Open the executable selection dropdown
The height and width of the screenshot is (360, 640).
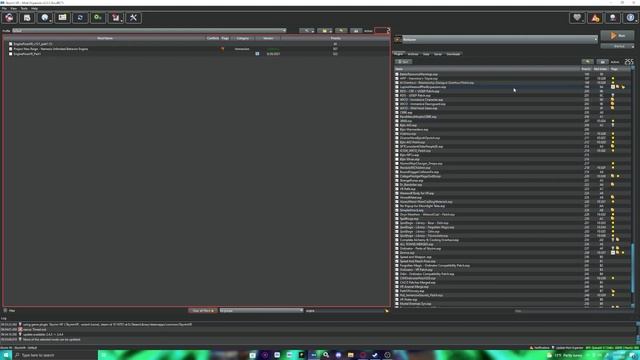tap(500, 40)
